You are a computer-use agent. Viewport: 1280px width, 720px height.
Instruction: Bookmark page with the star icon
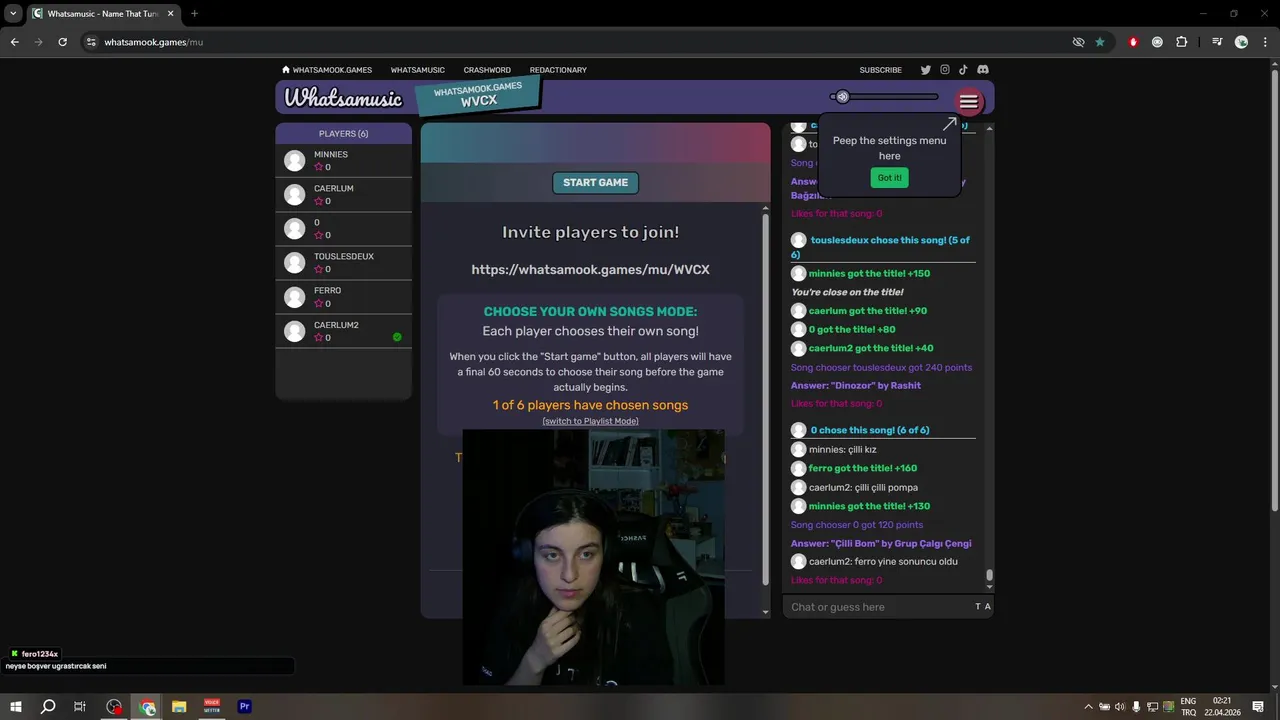click(1100, 42)
